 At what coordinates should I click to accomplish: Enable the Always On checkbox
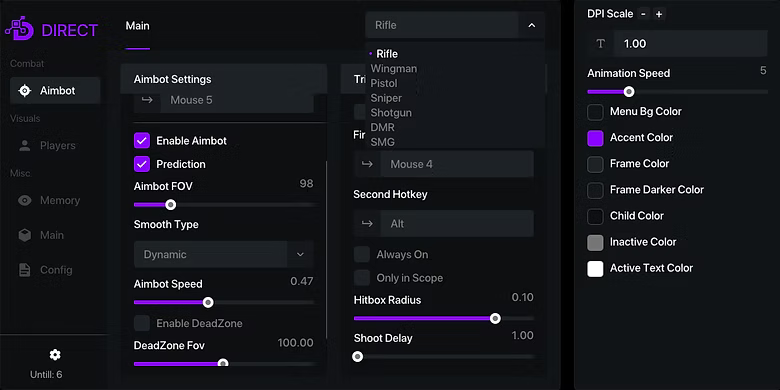pos(362,255)
